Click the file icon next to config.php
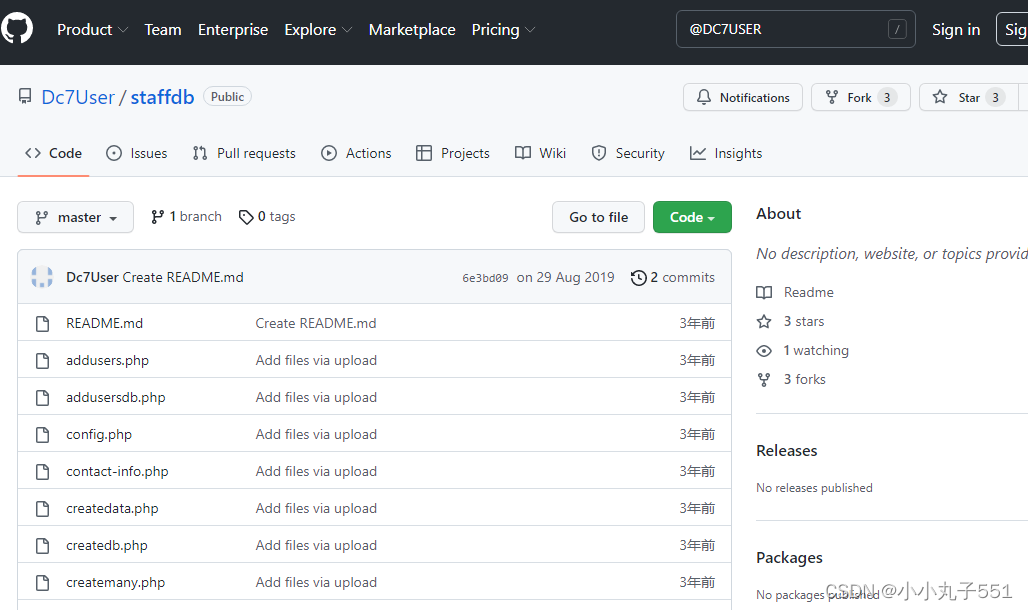 [43, 435]
